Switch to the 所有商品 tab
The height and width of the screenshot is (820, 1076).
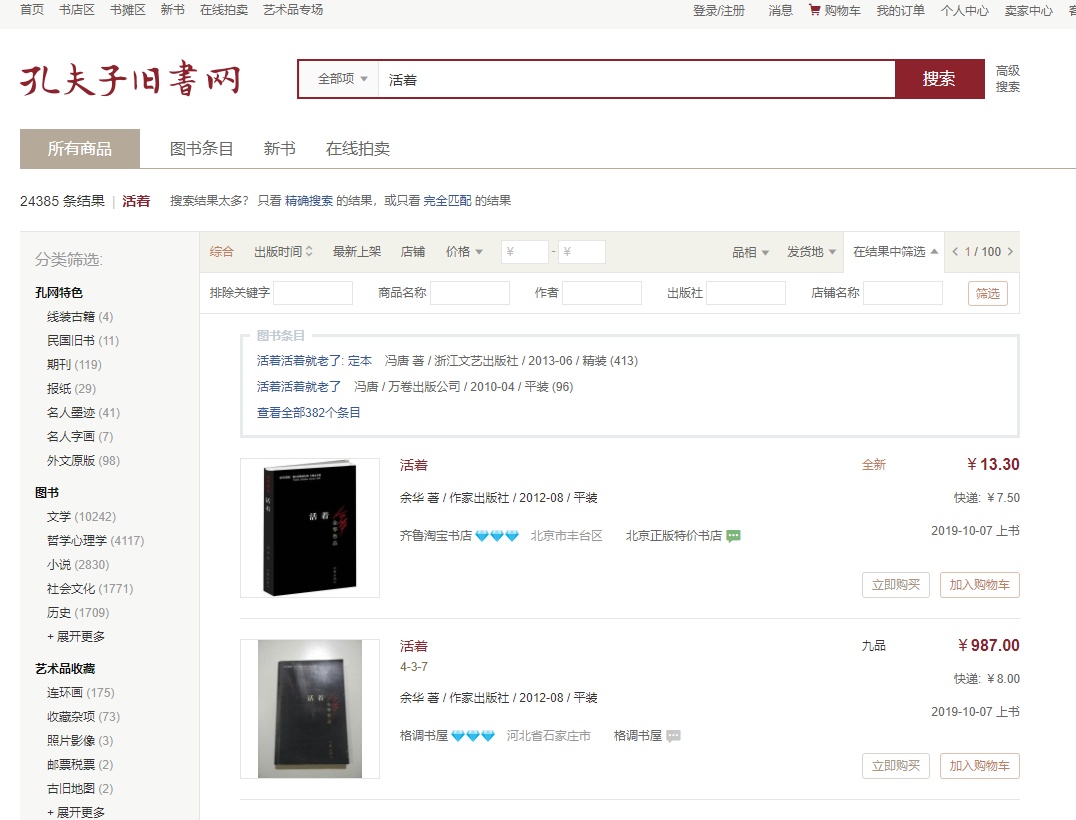(80, 148)
